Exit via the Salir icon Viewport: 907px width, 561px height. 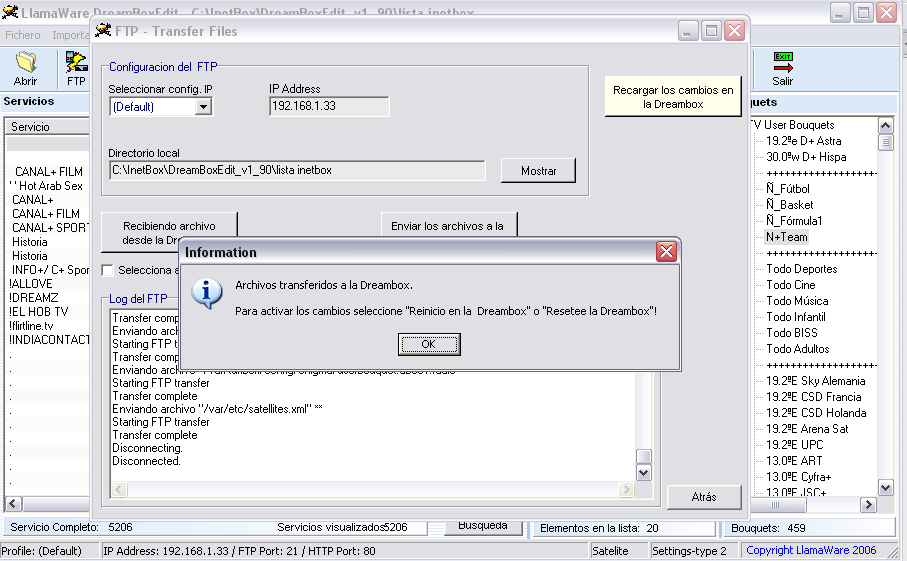click(x=783, y=69)
